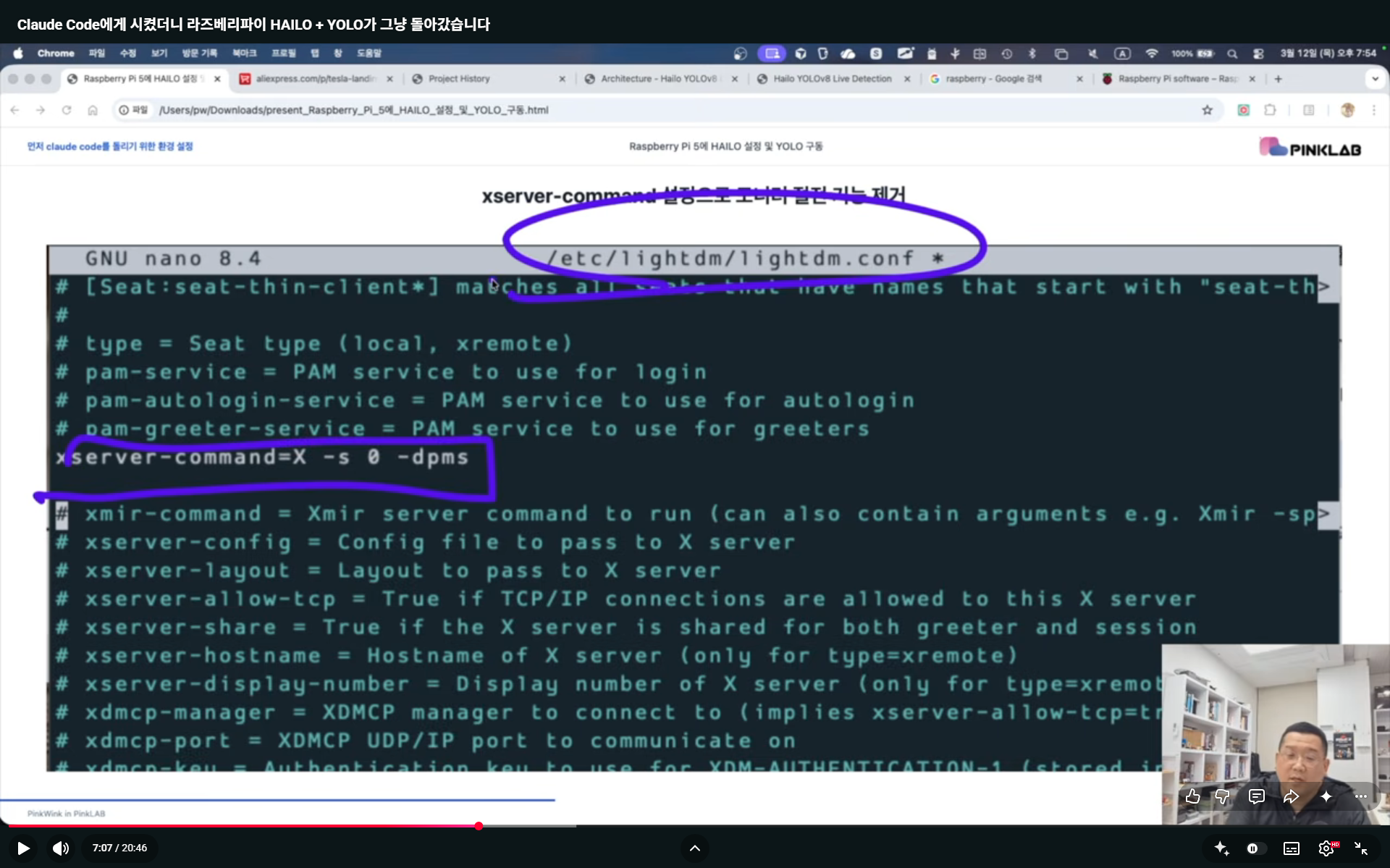This screenshot has height=868, width=1390.
Task: Expand more videos chevron at bottom center
Action: coord(694,848)
